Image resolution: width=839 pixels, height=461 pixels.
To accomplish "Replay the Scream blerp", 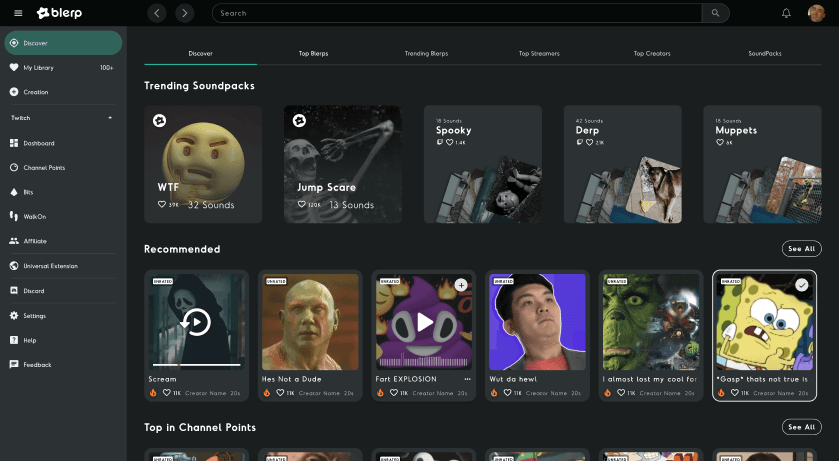I will [x=196, y=322].
